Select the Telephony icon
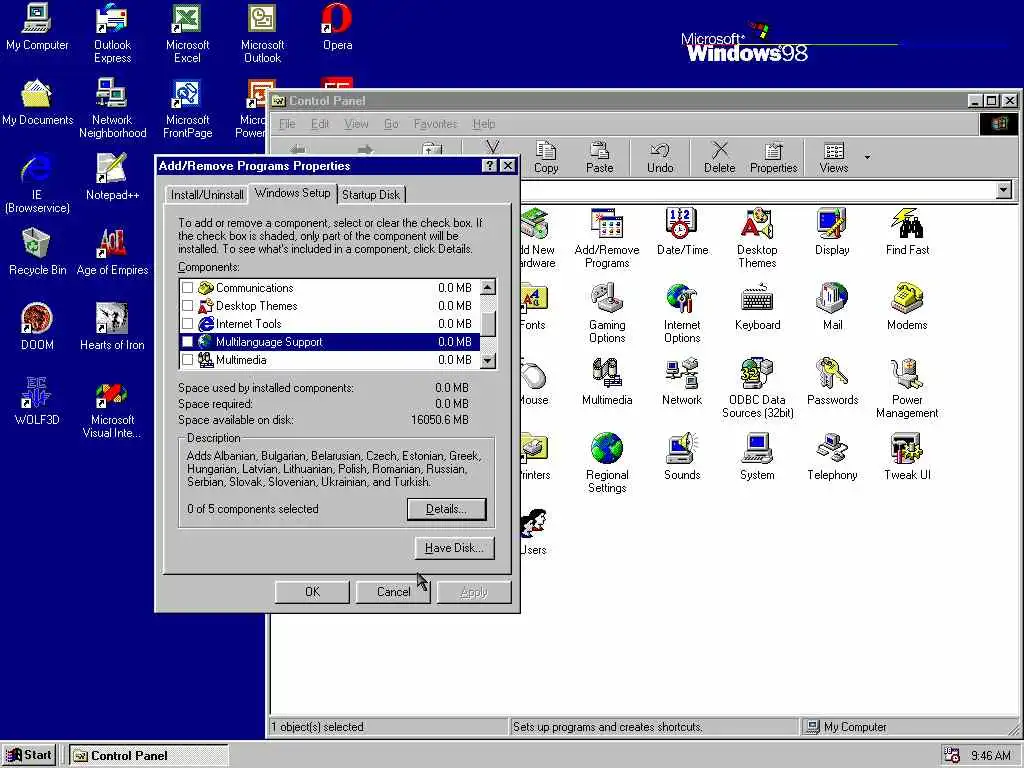The height and width of the screenshot is (768, 1024). coord(832,458)
